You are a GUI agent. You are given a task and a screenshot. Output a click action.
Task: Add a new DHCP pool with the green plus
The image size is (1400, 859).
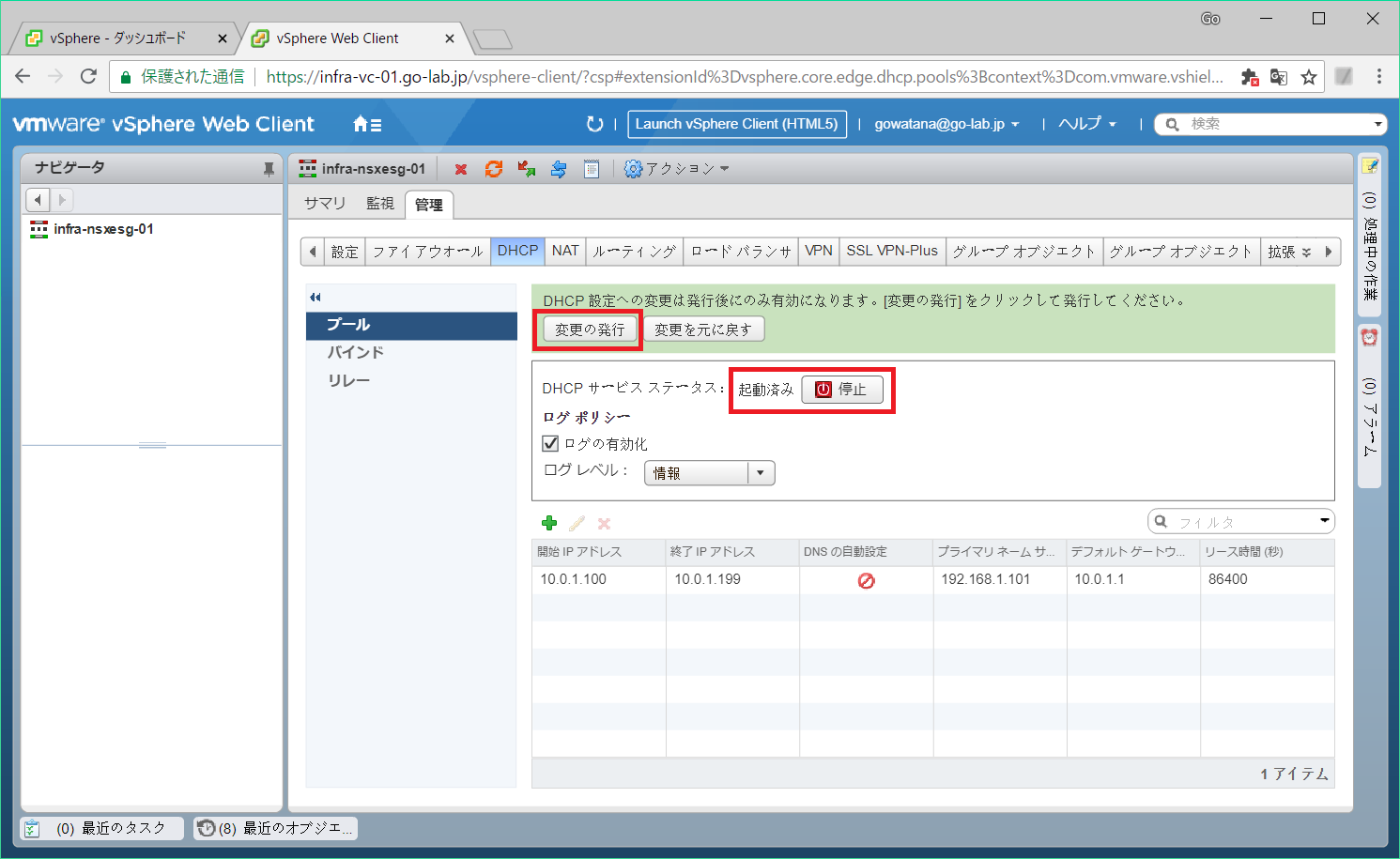click(x=549, y=523)
